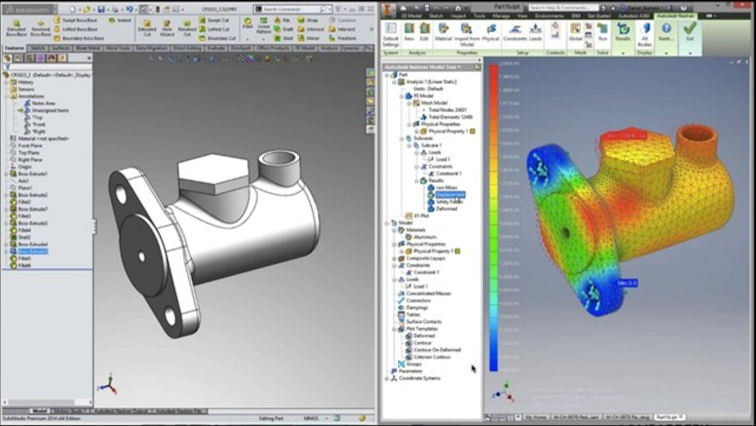Click the Search Commands field in SolidWorks
This screenshot has height=426, width=756.
[x=290, y=8]
